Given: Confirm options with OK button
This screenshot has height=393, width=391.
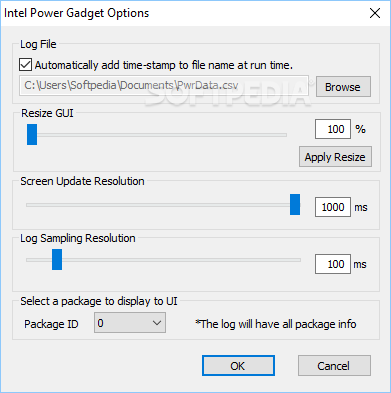Looking at the screenshot, I should click(x=238, y=366).
